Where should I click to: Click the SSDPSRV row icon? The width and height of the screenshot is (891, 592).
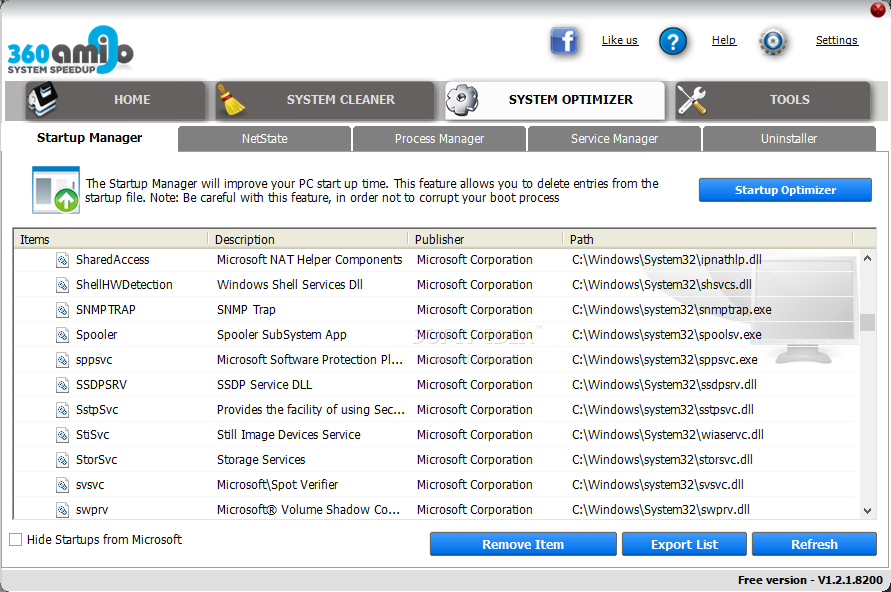[63, 385]
